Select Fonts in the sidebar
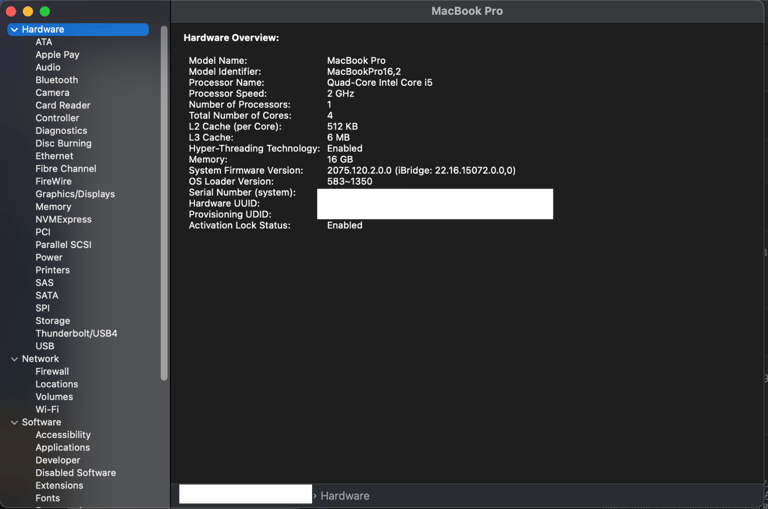This screenshot has width=768, height=509. coord(48,498)
